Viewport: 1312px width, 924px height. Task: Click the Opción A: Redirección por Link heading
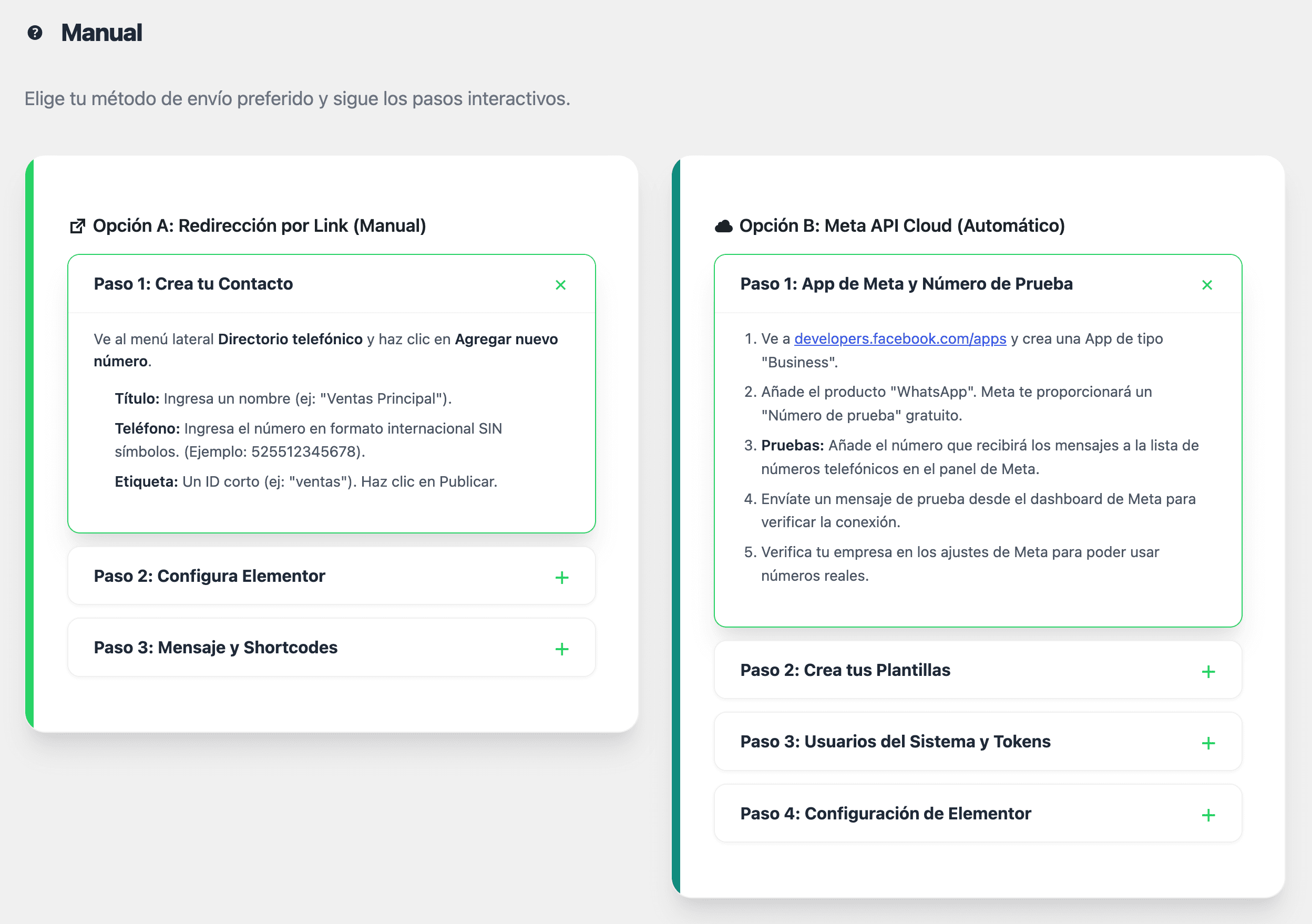[x=259, y=225]
